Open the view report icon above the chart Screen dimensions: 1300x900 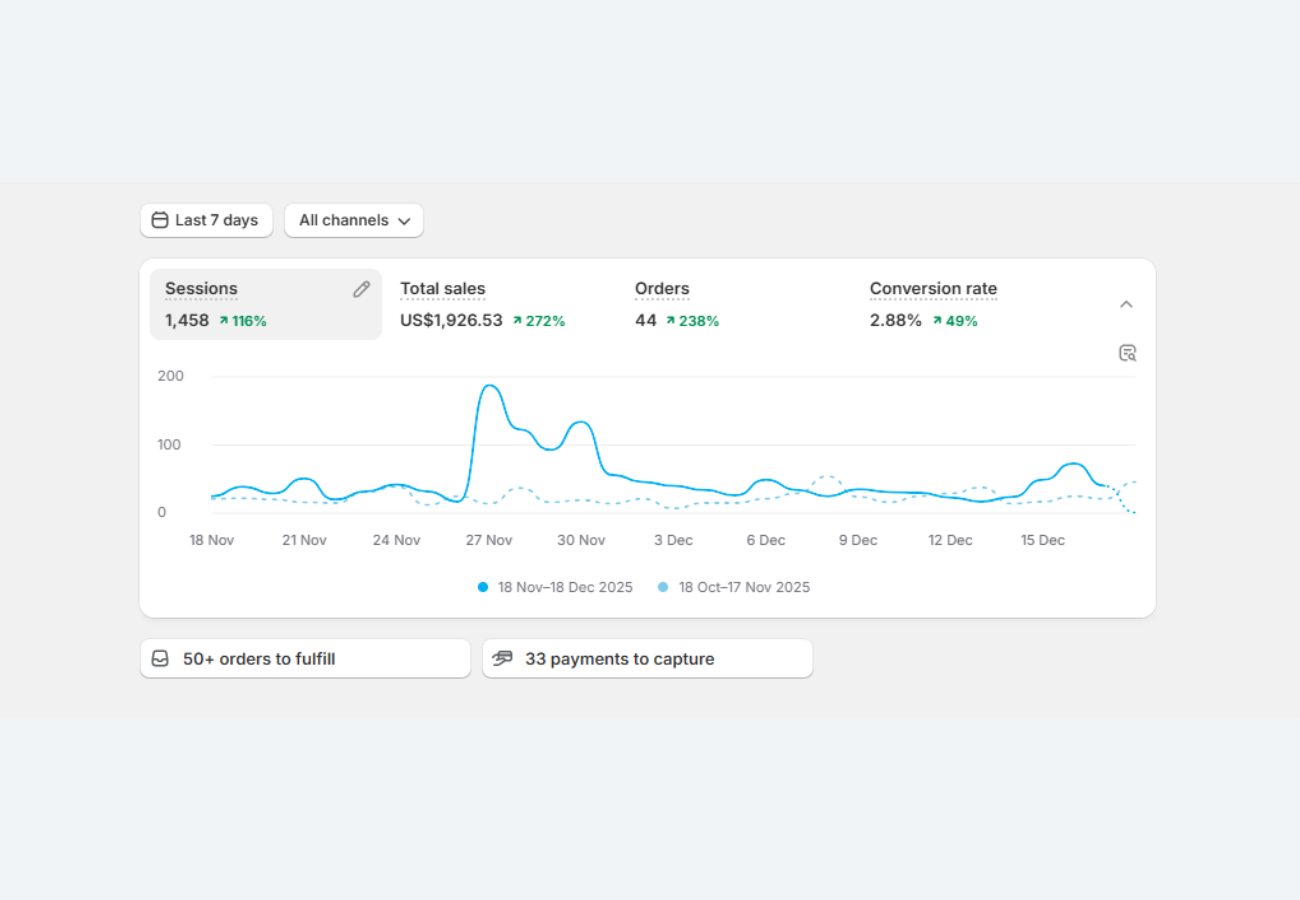tap(1127, 353)
